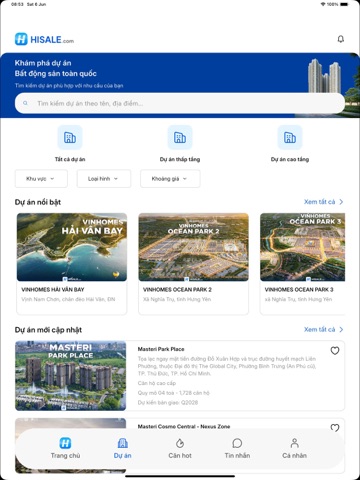Go to the Trang chủ tab
360x480 pixels.
click(x=65, y=448)
